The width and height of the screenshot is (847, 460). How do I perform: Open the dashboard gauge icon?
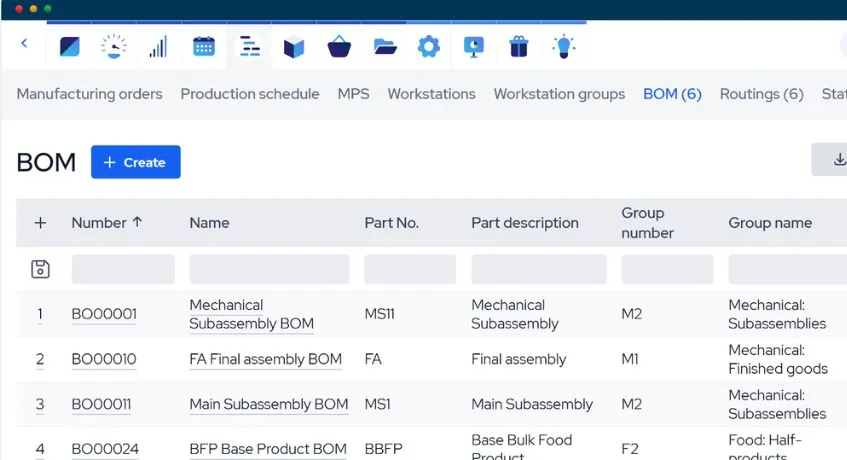point(114,47)
